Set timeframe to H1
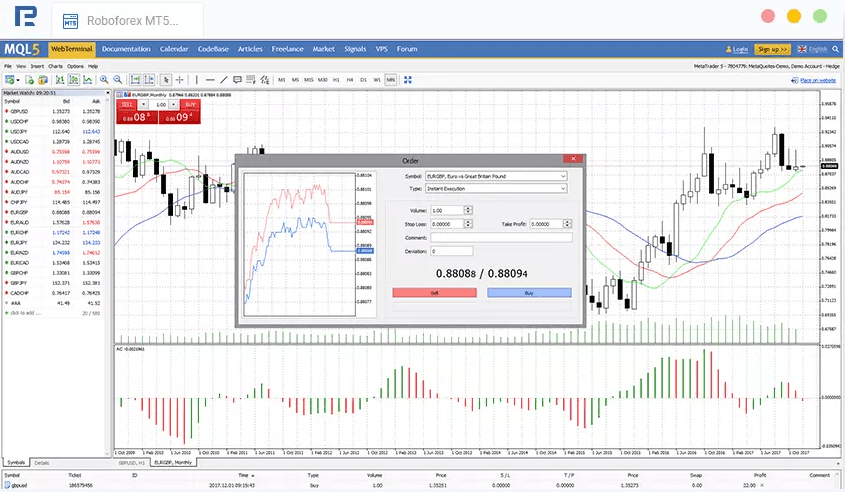This screenshot has height=492, width=845. point(336,80)
